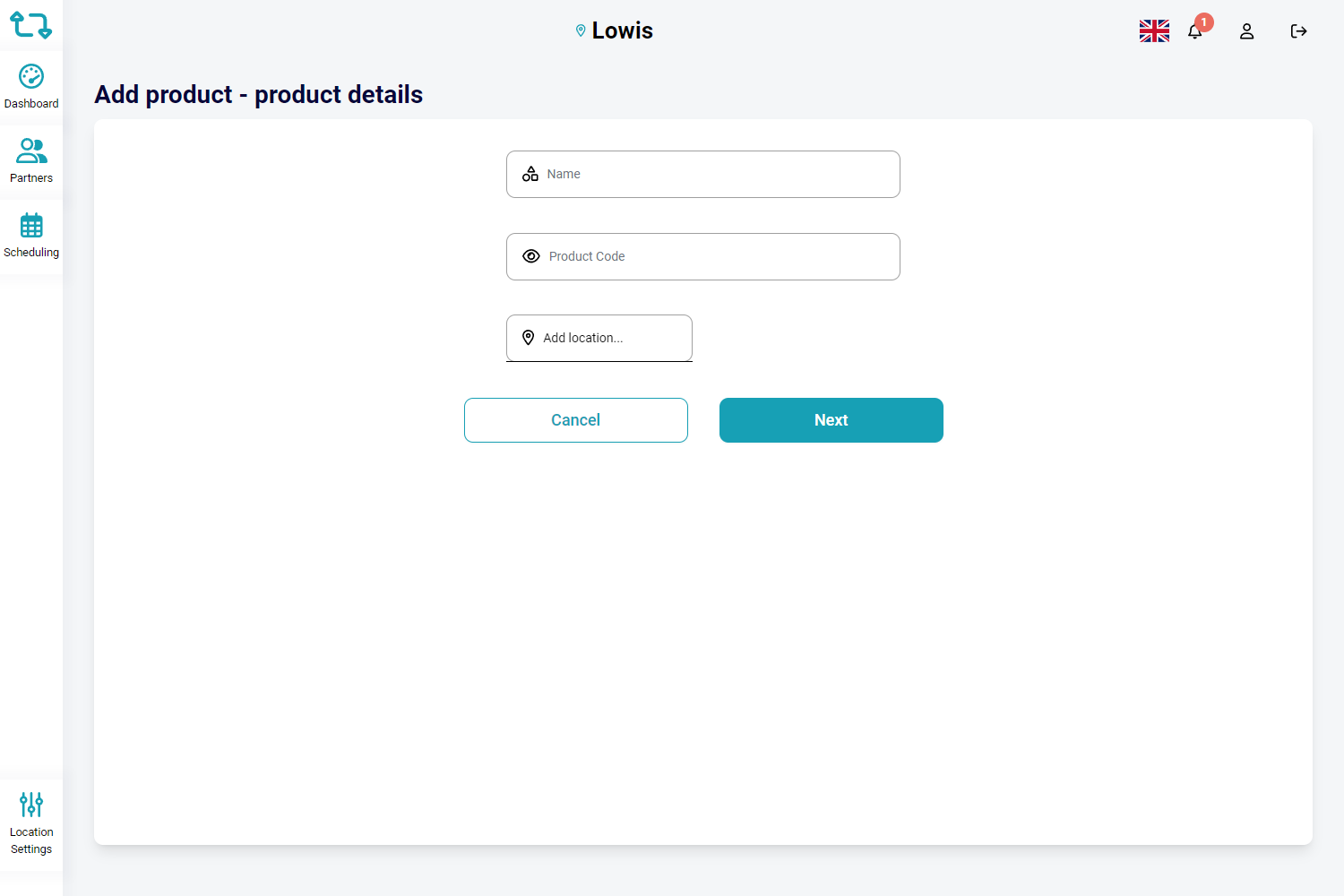
Task: Click the Lowis logo in the top-left corner
Action: pos(30,25)
